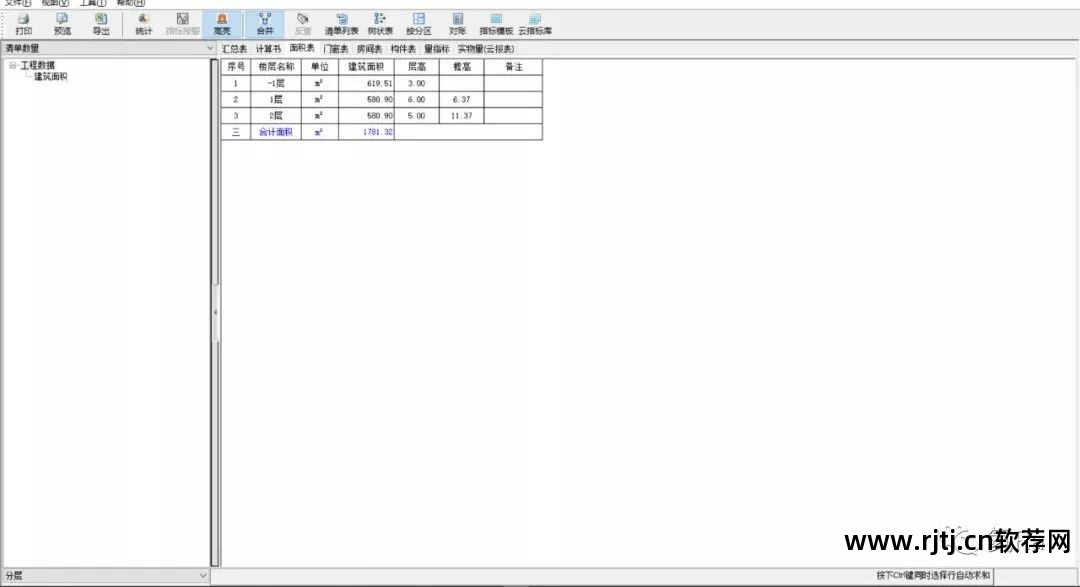
Task: Click the 1781.32 total area cell
Action: coord(366,132)
